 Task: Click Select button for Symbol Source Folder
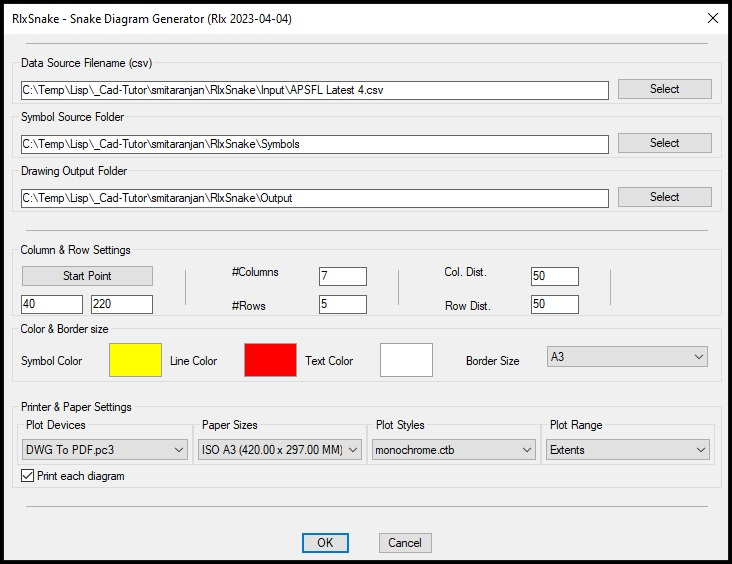(664, 143)
